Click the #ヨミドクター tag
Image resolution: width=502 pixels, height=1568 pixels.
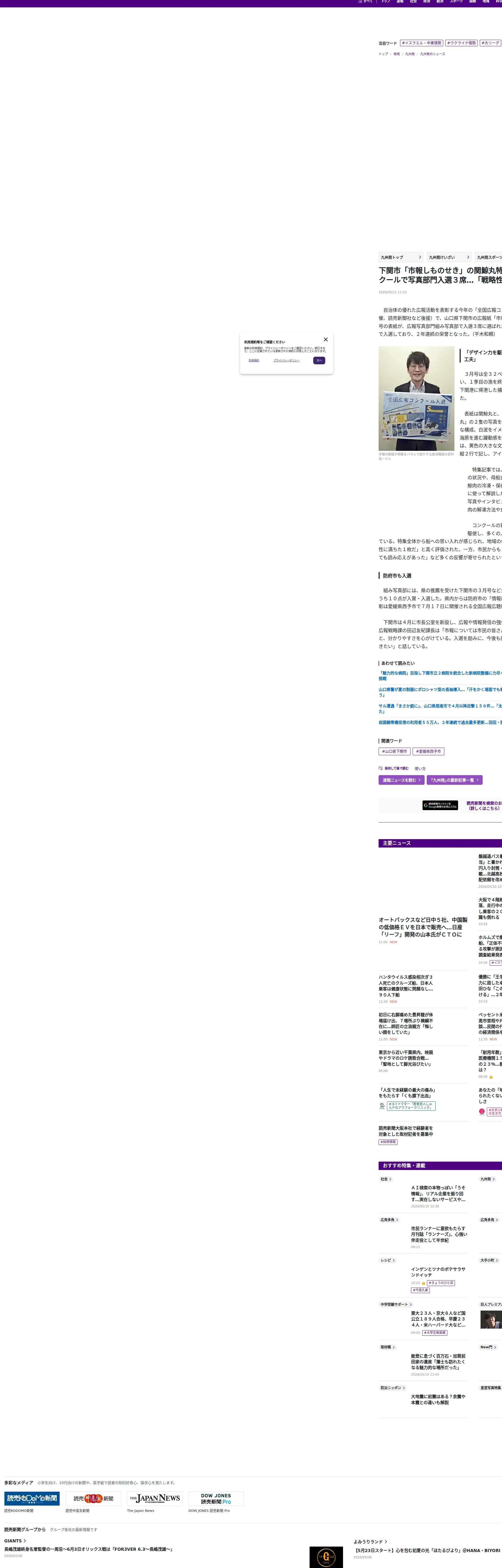[x=411, y=1106]
